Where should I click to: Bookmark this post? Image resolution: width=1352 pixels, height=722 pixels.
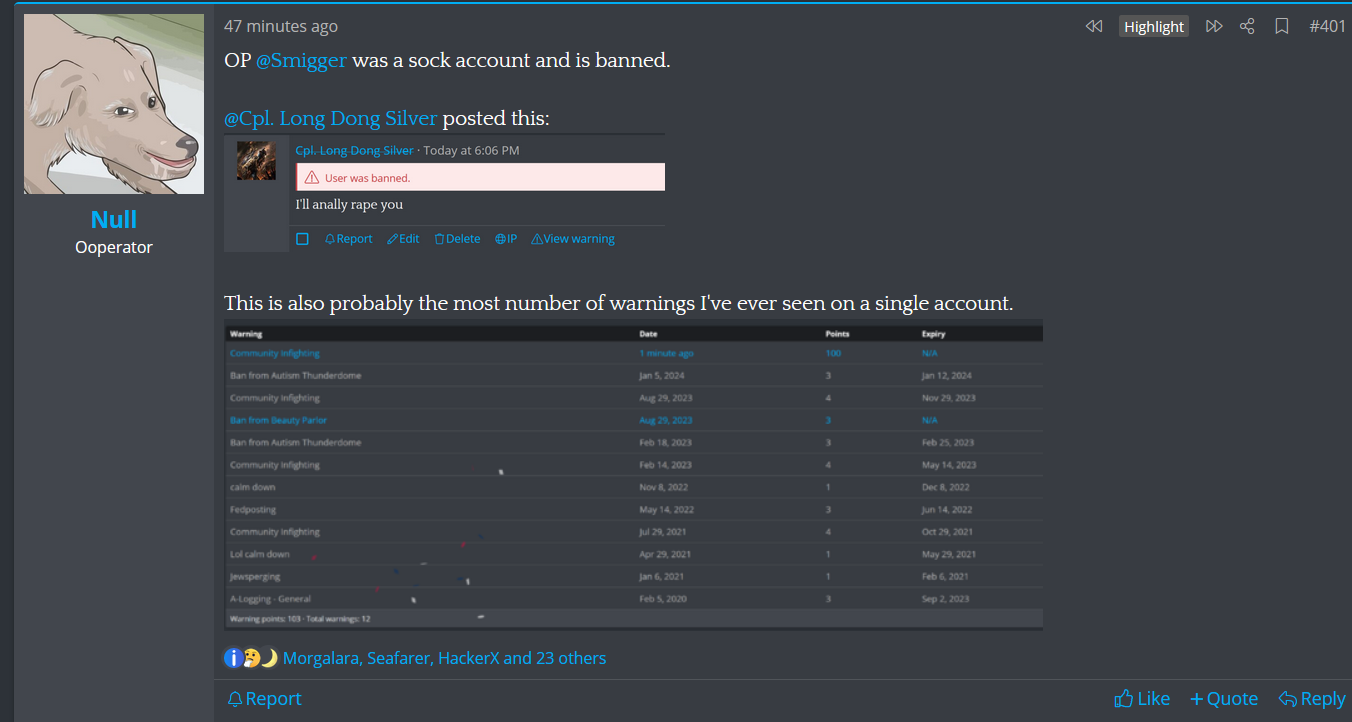pyautogui.click(x=1281, y=27)
